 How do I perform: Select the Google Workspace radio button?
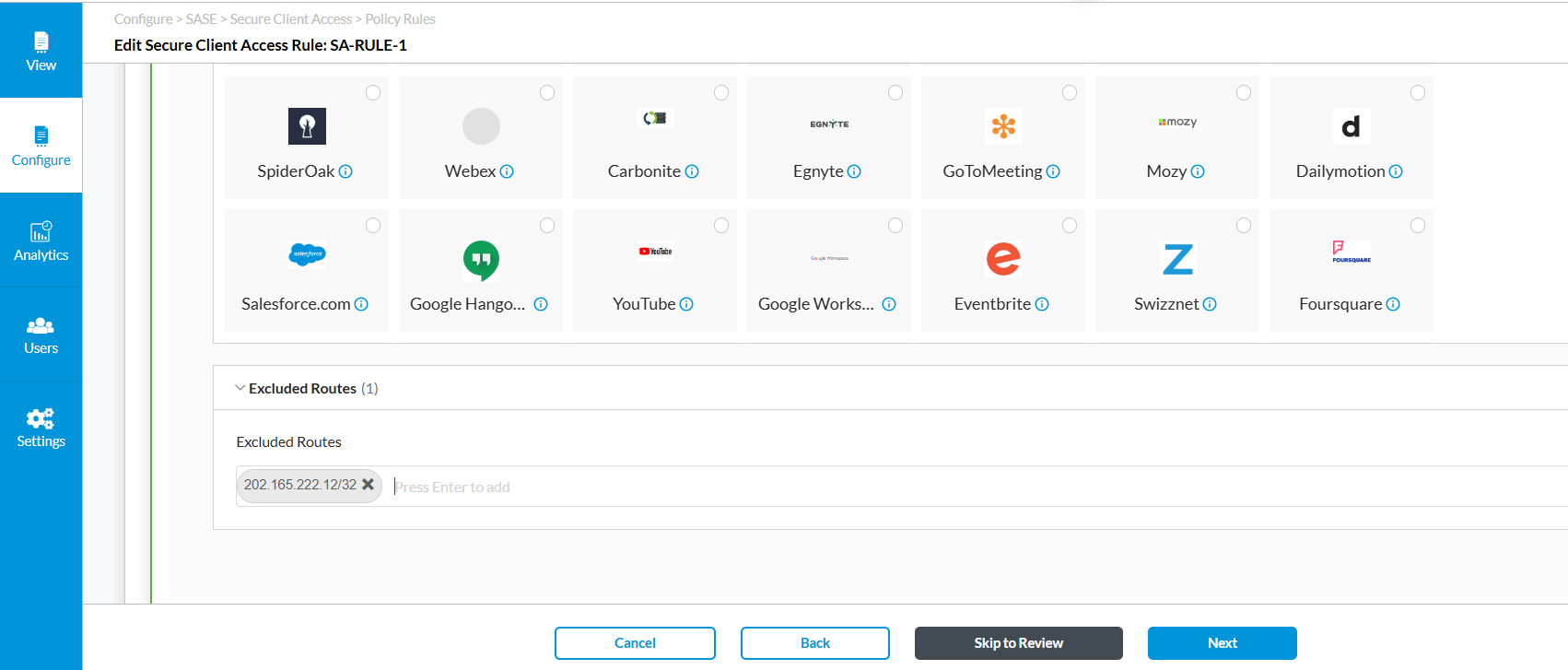click(x=895, y=225)
